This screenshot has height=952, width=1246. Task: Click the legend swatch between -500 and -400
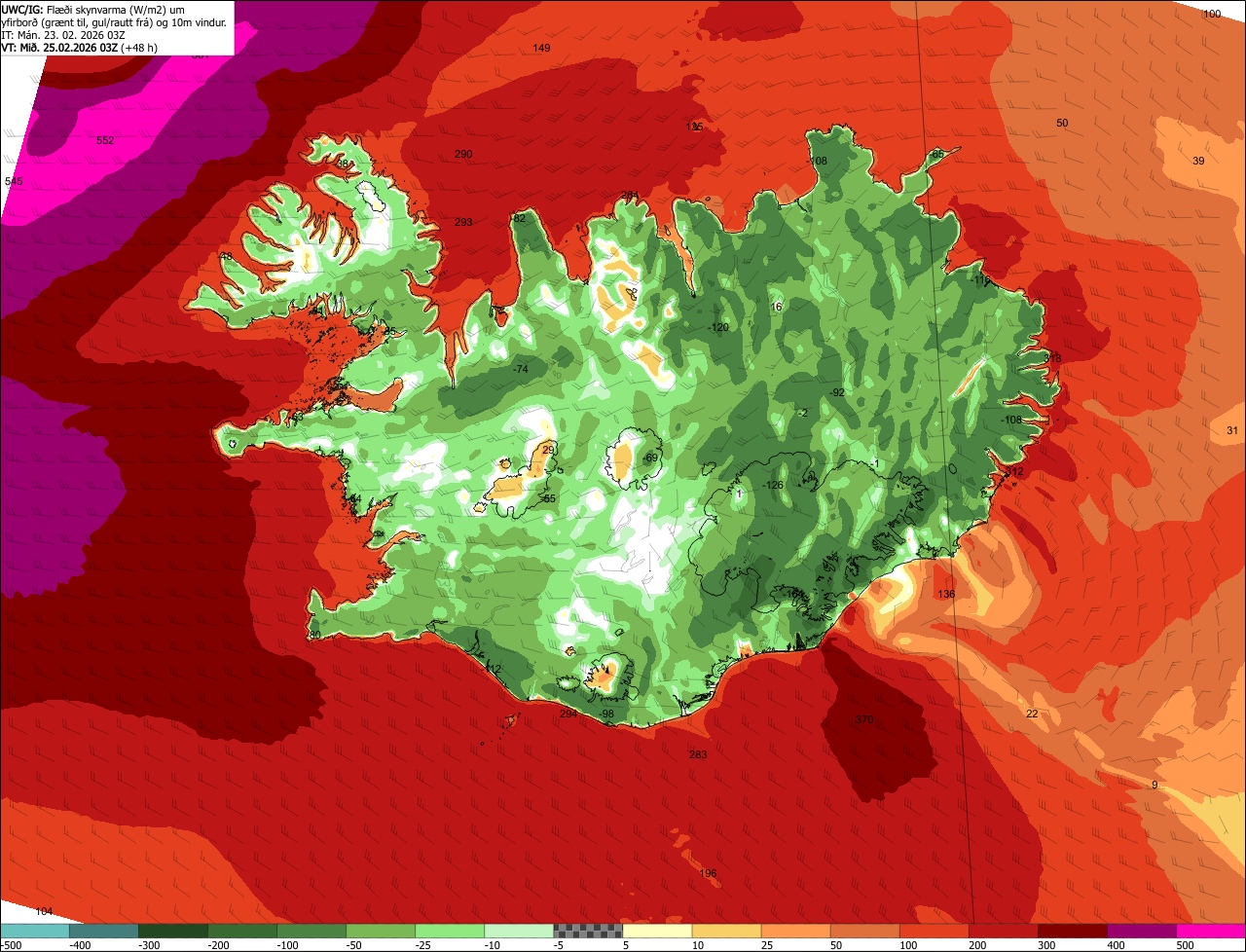pyautogui.click(x=35, y=931)
